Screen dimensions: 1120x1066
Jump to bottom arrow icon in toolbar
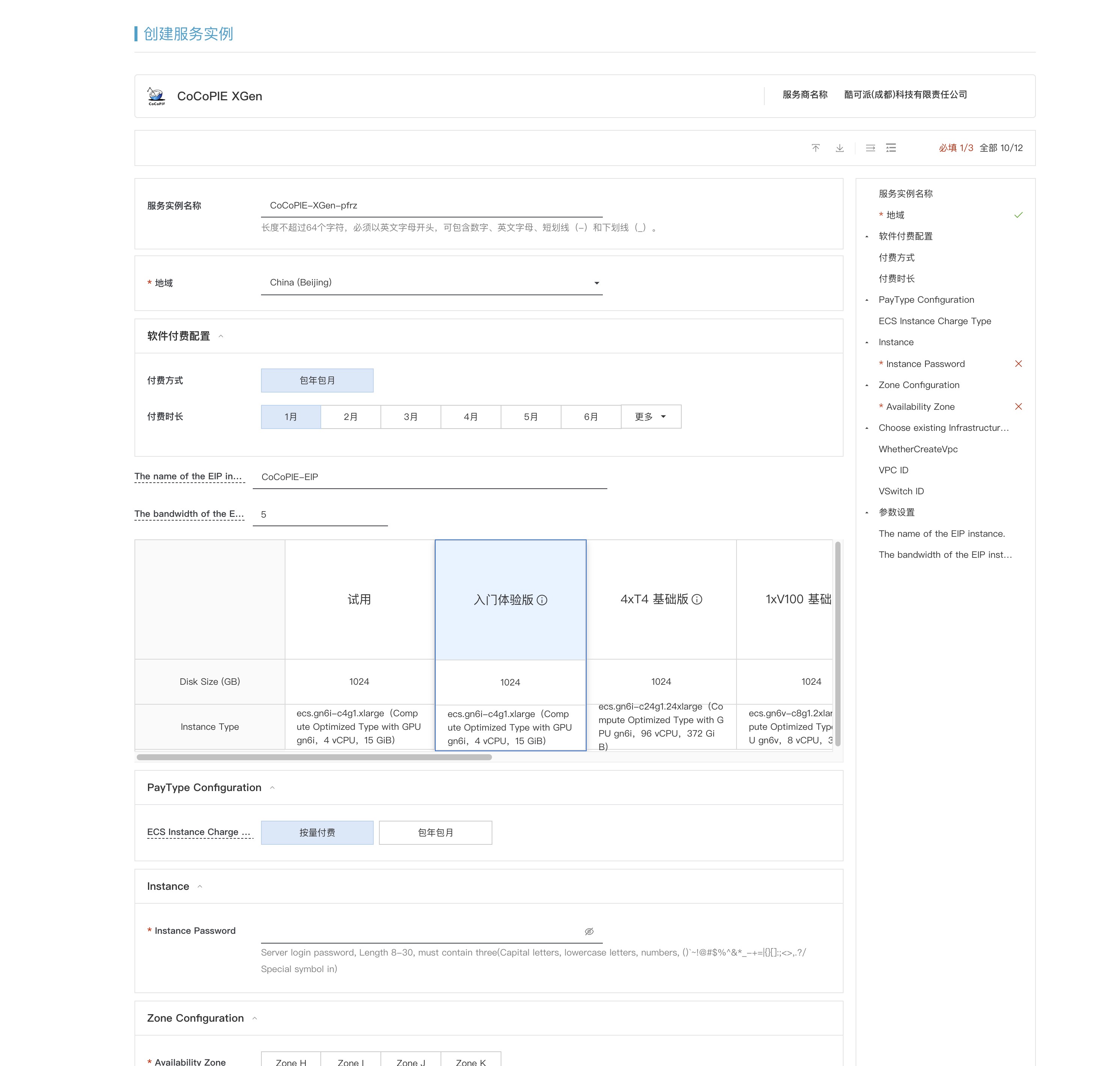tap(839, 148)
